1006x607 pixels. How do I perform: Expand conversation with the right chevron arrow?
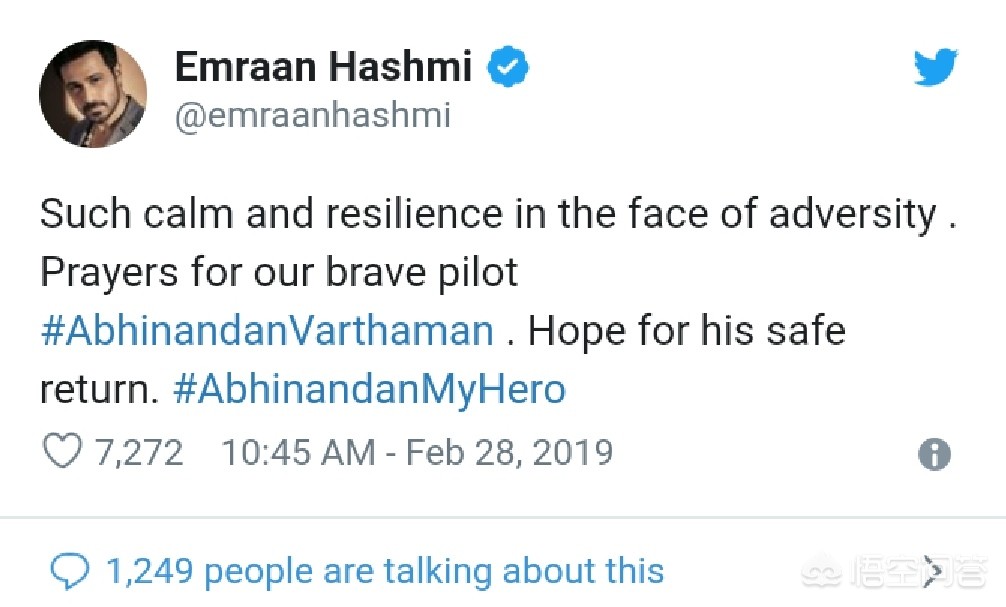coord(934,570)
